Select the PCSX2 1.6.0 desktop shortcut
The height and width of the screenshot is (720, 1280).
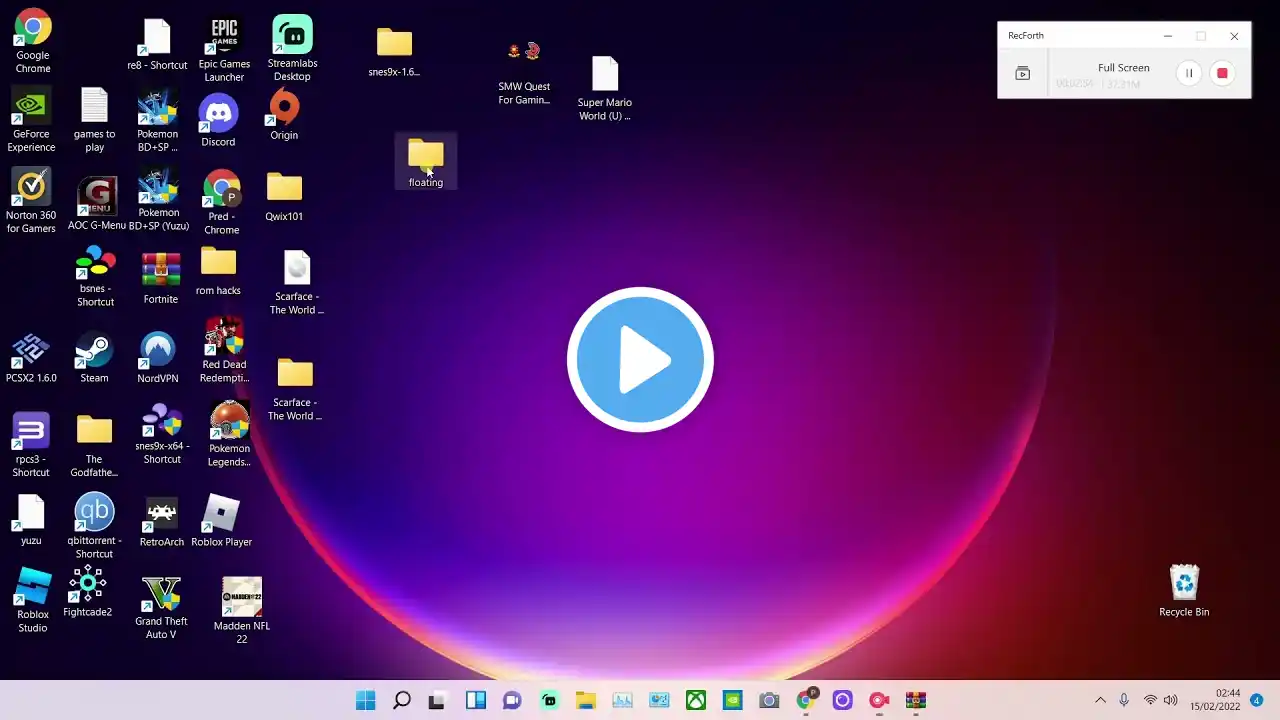31,359
